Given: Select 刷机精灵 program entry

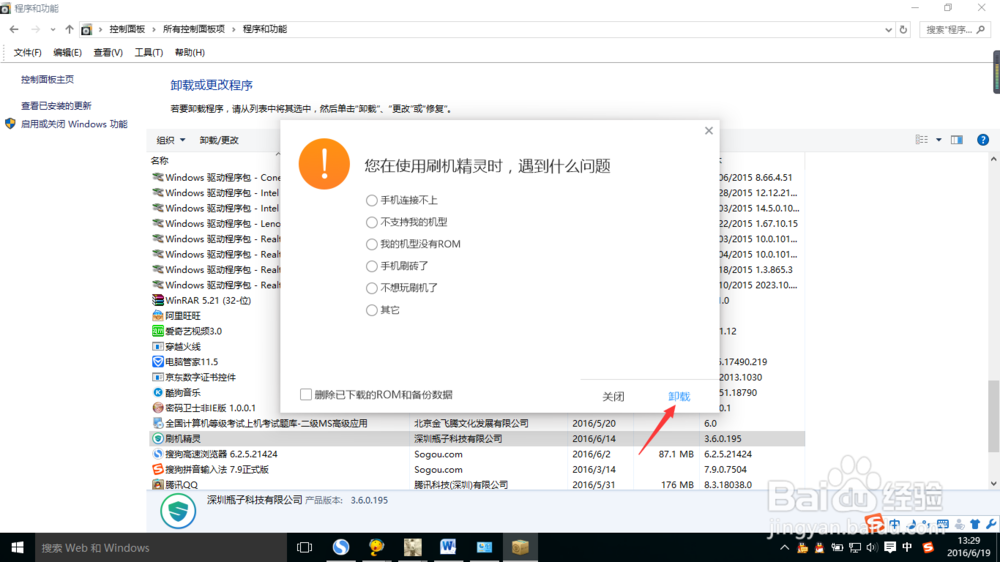Looking at the screenshot, I should [x=477, y=439].
